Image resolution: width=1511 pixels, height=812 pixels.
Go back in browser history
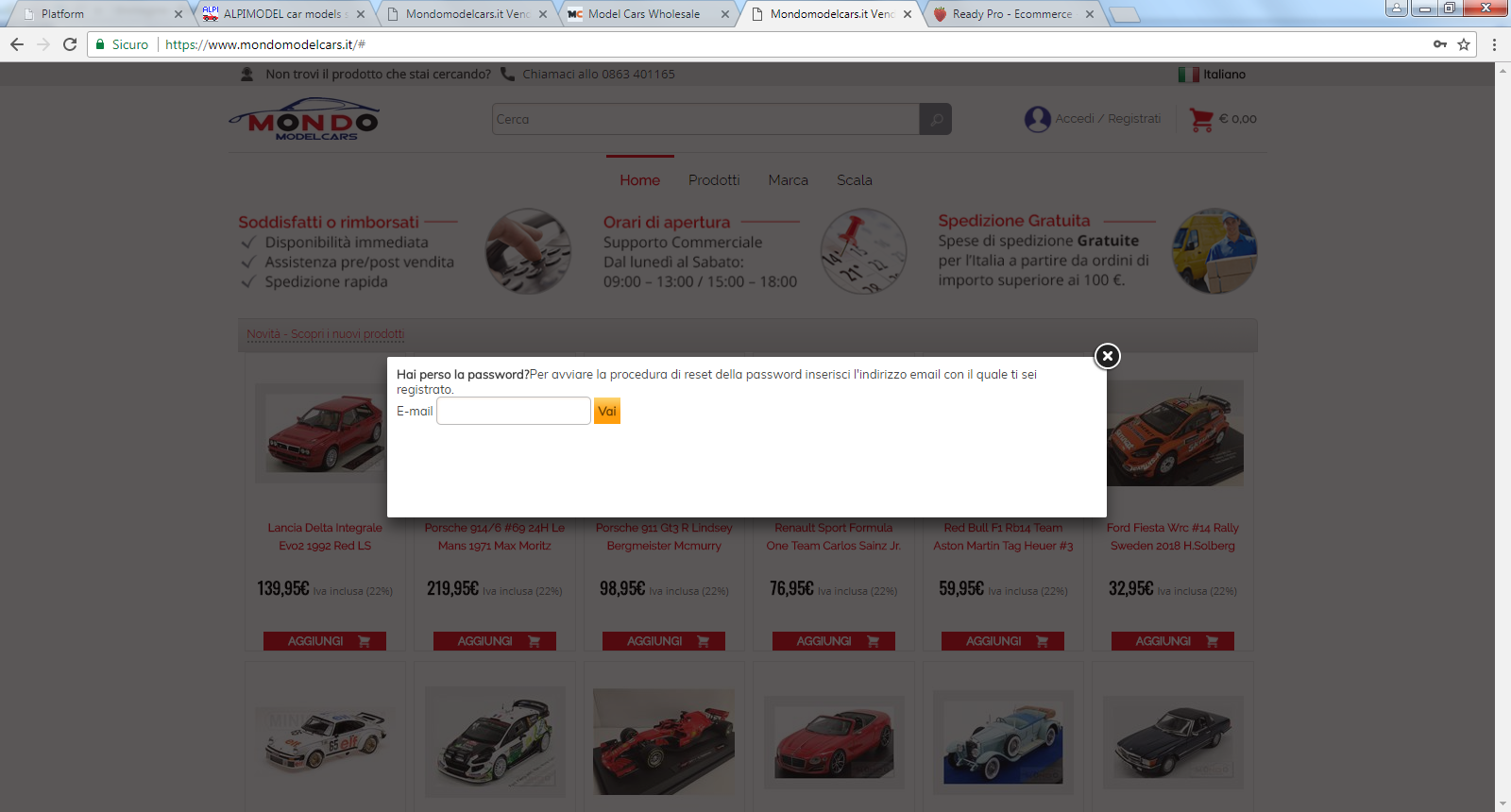[17, 44]
